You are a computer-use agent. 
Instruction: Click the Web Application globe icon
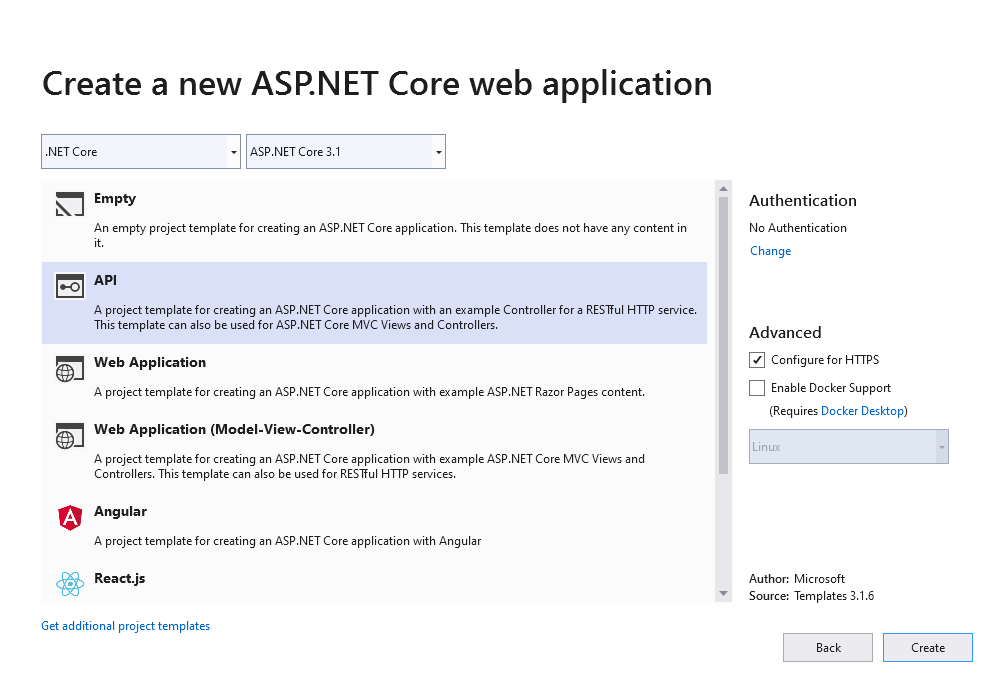pos(69,369)
